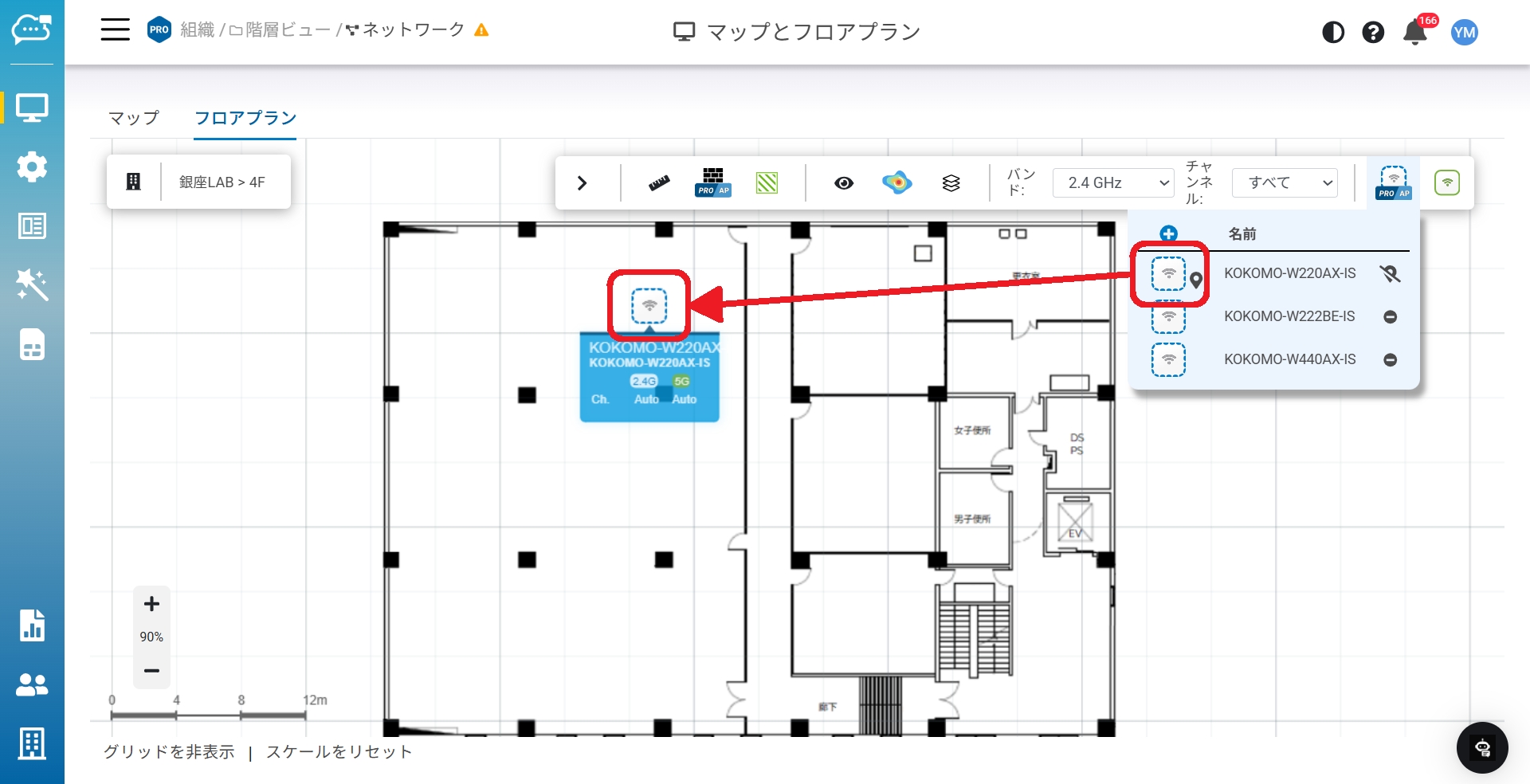
Task: Toggle the eye visibility icon in toolbar
Action: (844, 183)
